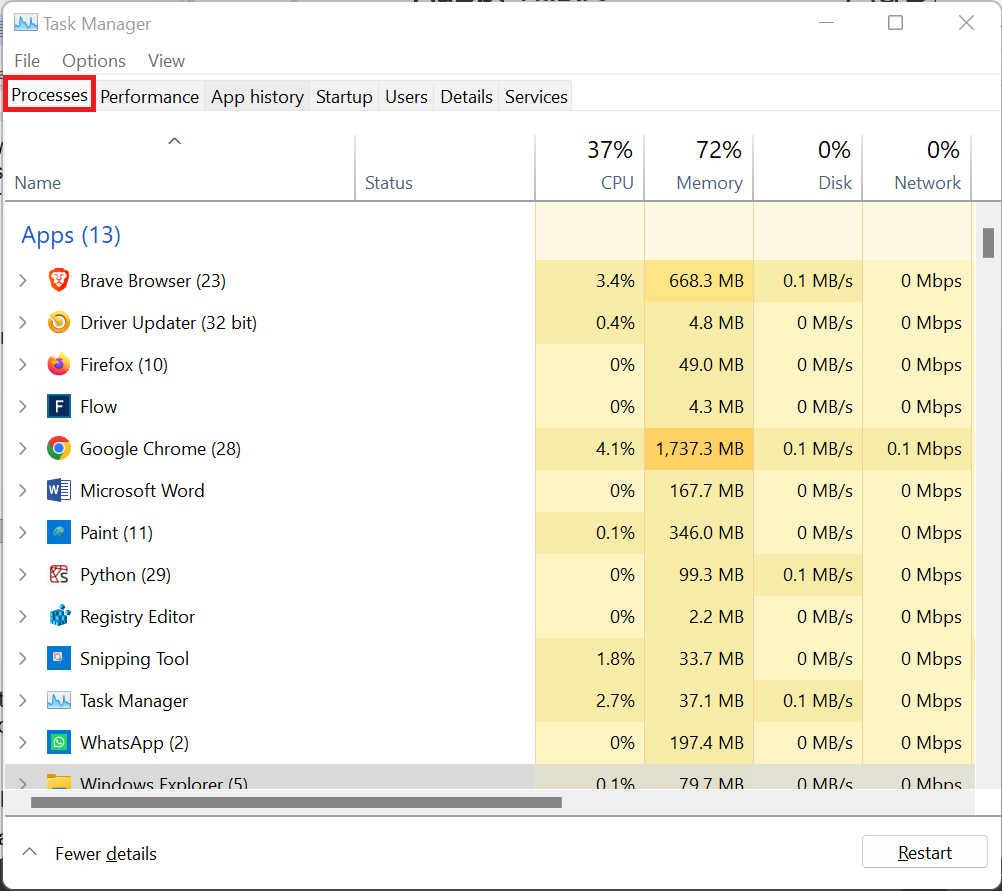Screen dimensions: 1002x891
Task: Click the horizontal scrollbar thumb
Action: [x=297, y=802]
